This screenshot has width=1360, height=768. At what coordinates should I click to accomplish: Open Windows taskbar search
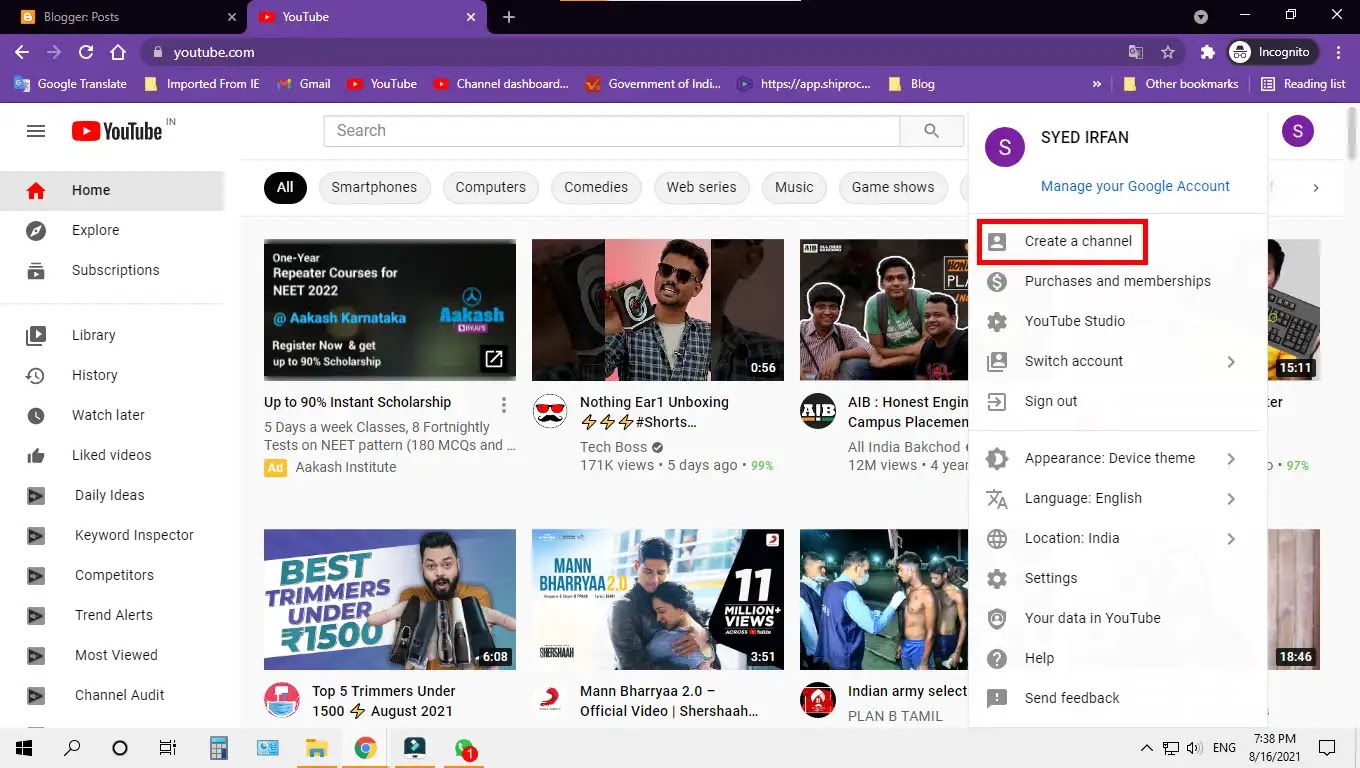pos(72,747)
